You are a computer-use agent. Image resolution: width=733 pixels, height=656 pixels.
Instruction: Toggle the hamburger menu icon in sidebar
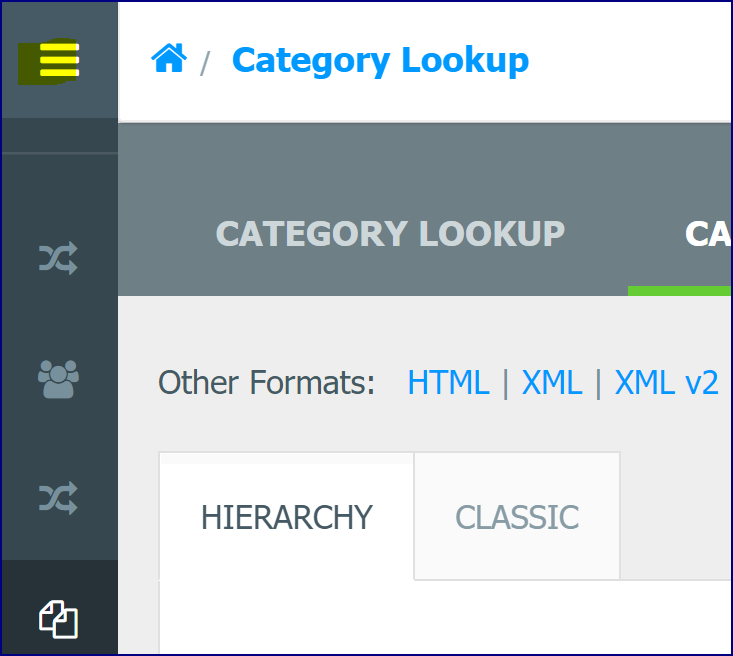tap(59, 60)
